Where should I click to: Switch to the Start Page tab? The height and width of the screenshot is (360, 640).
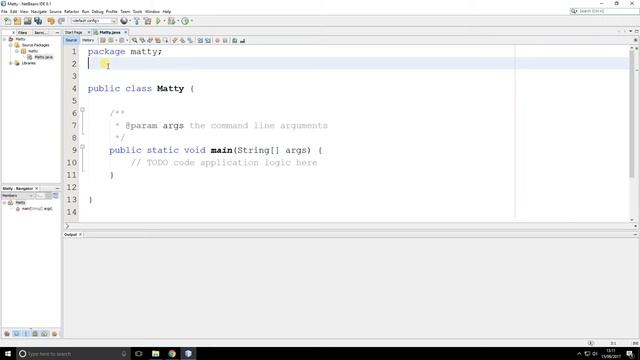pos(74,32)
